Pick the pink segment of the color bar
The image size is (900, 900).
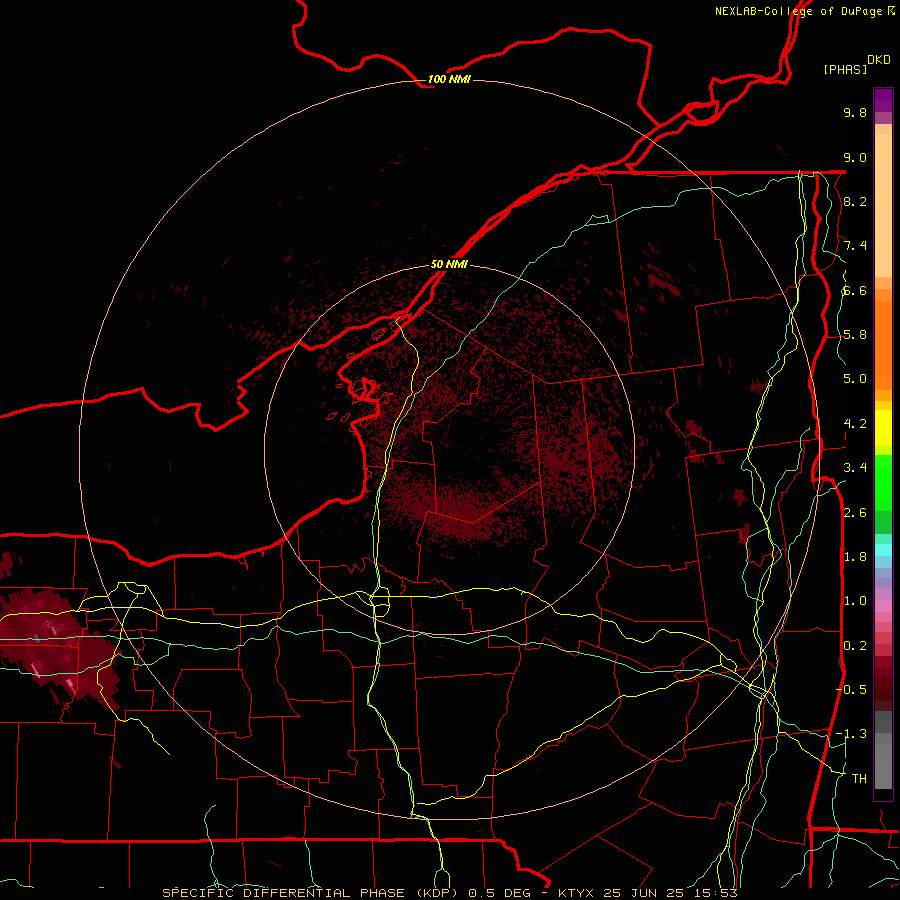coord(883,606)
